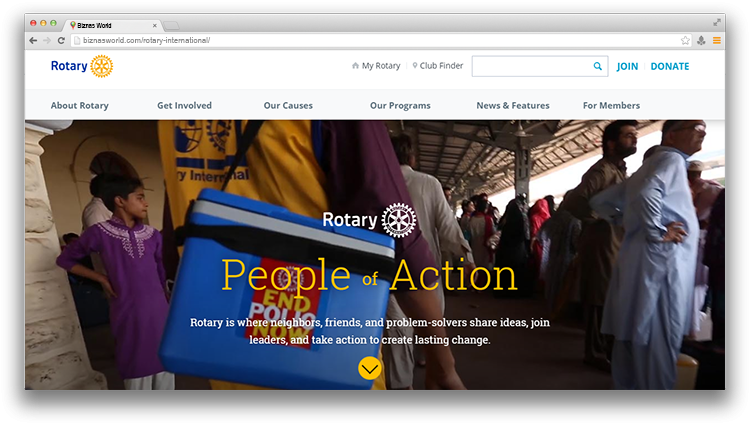The height and width of the screenshot is (425, 750).
Task: Open the Get Involved menu
Action: [184, 105]
